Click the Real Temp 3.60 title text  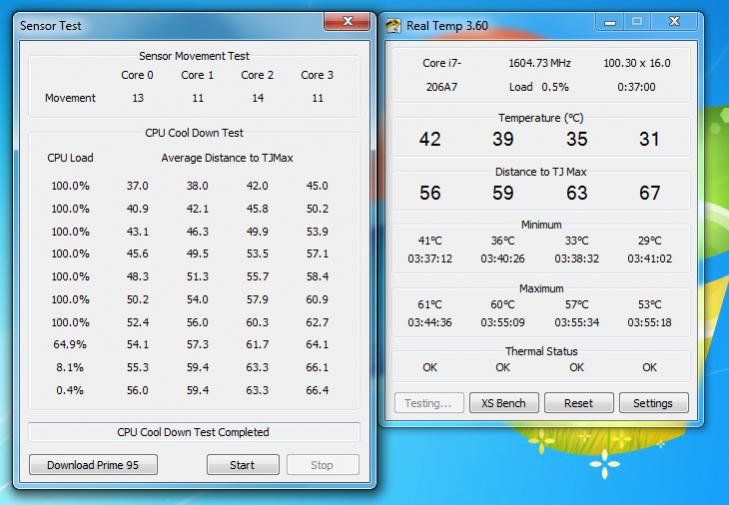[x=447, y=26]
